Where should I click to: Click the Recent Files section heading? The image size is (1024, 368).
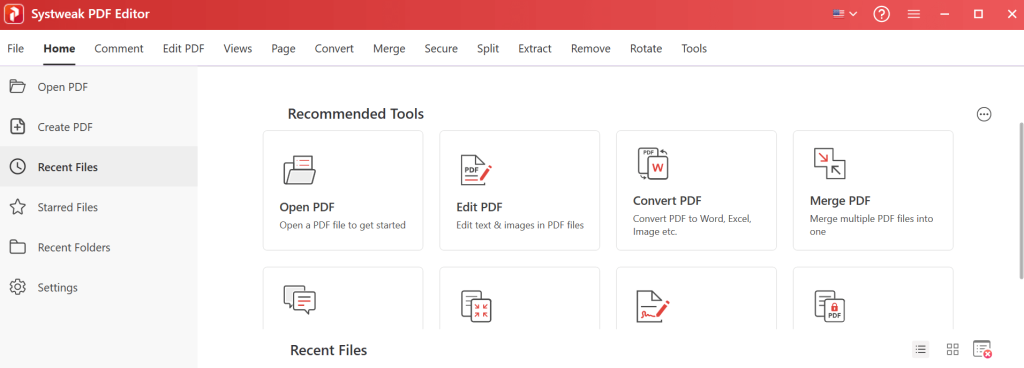(x=328, y=350)
